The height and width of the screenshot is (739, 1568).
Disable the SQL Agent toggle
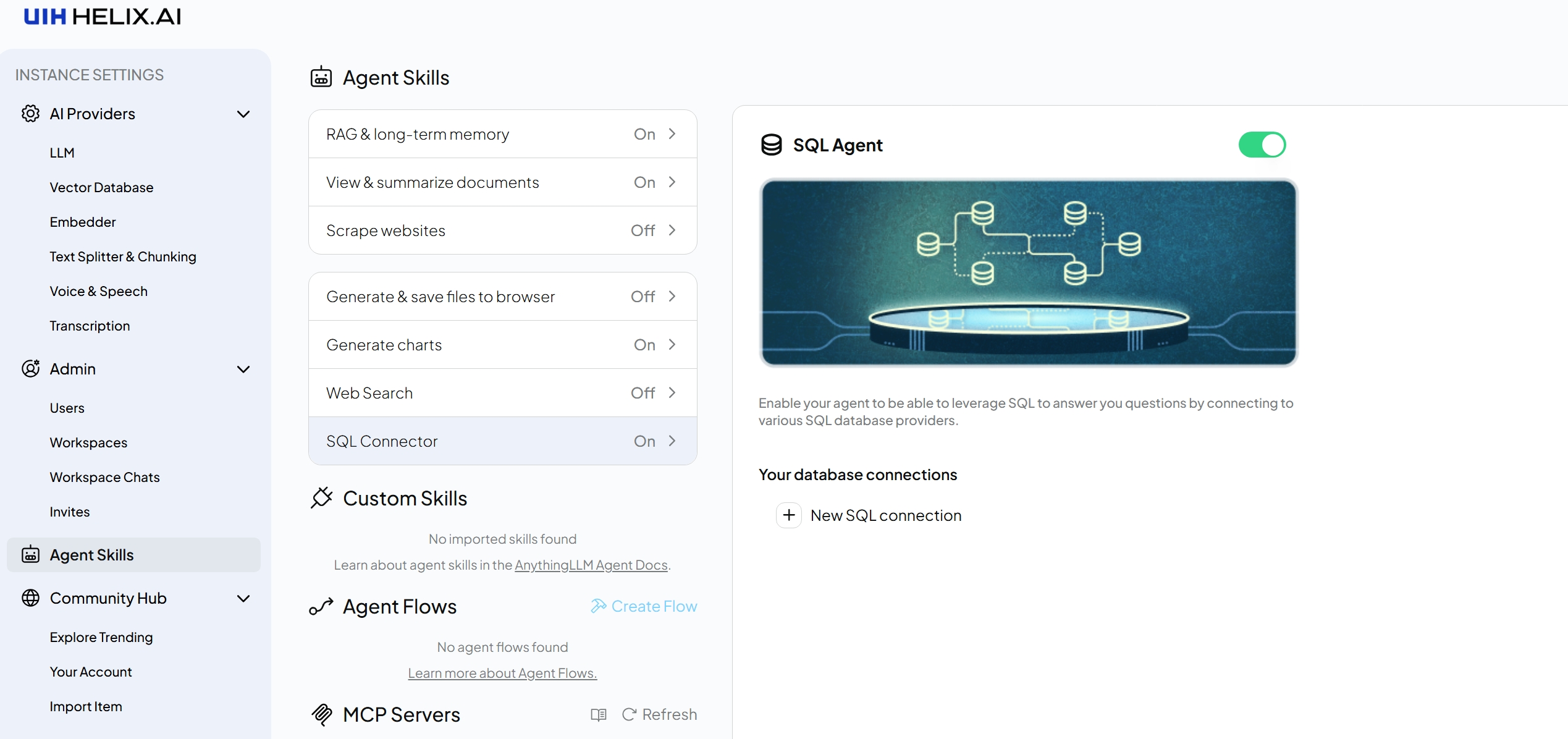point(1262,144)
